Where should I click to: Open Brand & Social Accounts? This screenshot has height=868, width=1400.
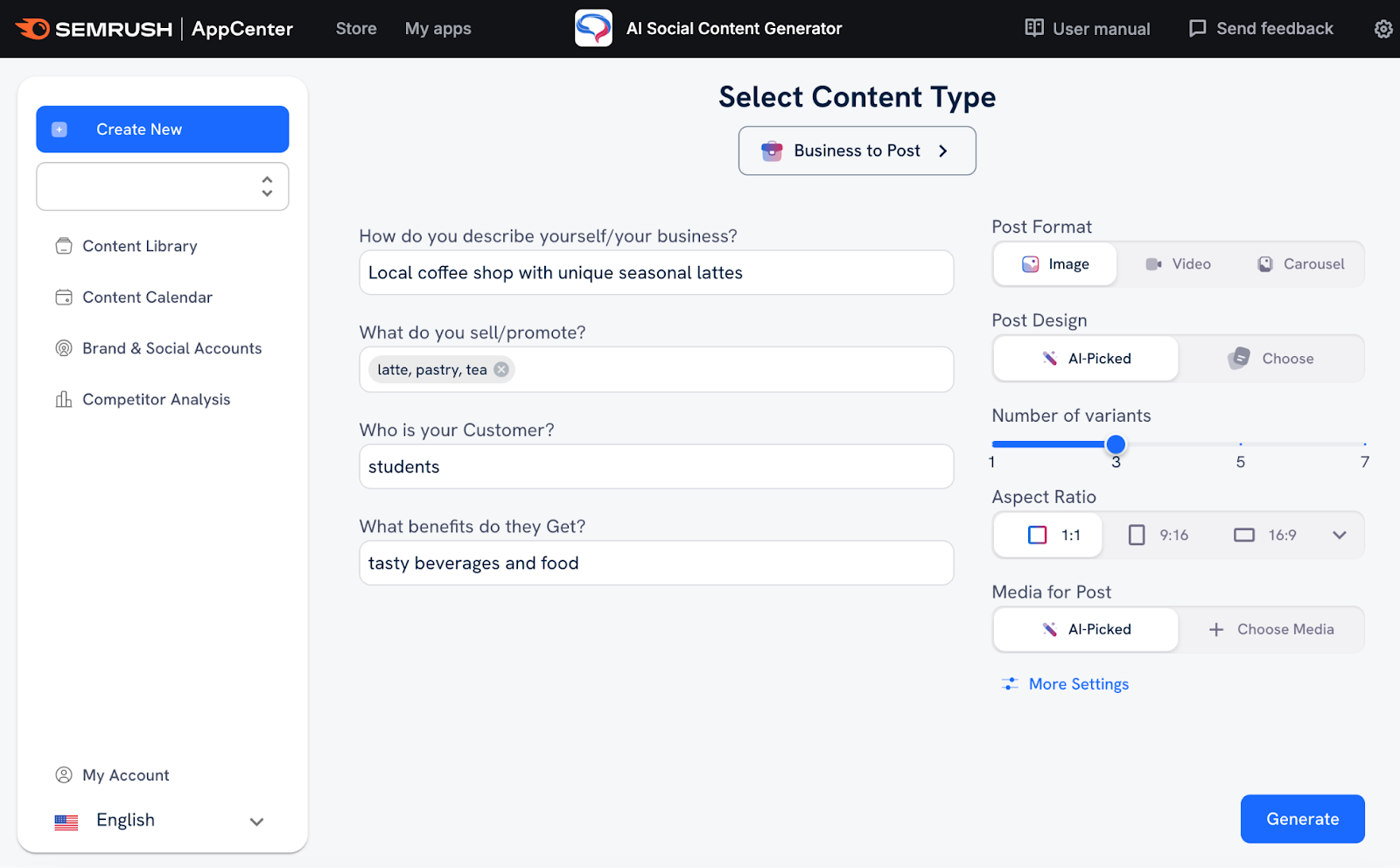point(171,348)
